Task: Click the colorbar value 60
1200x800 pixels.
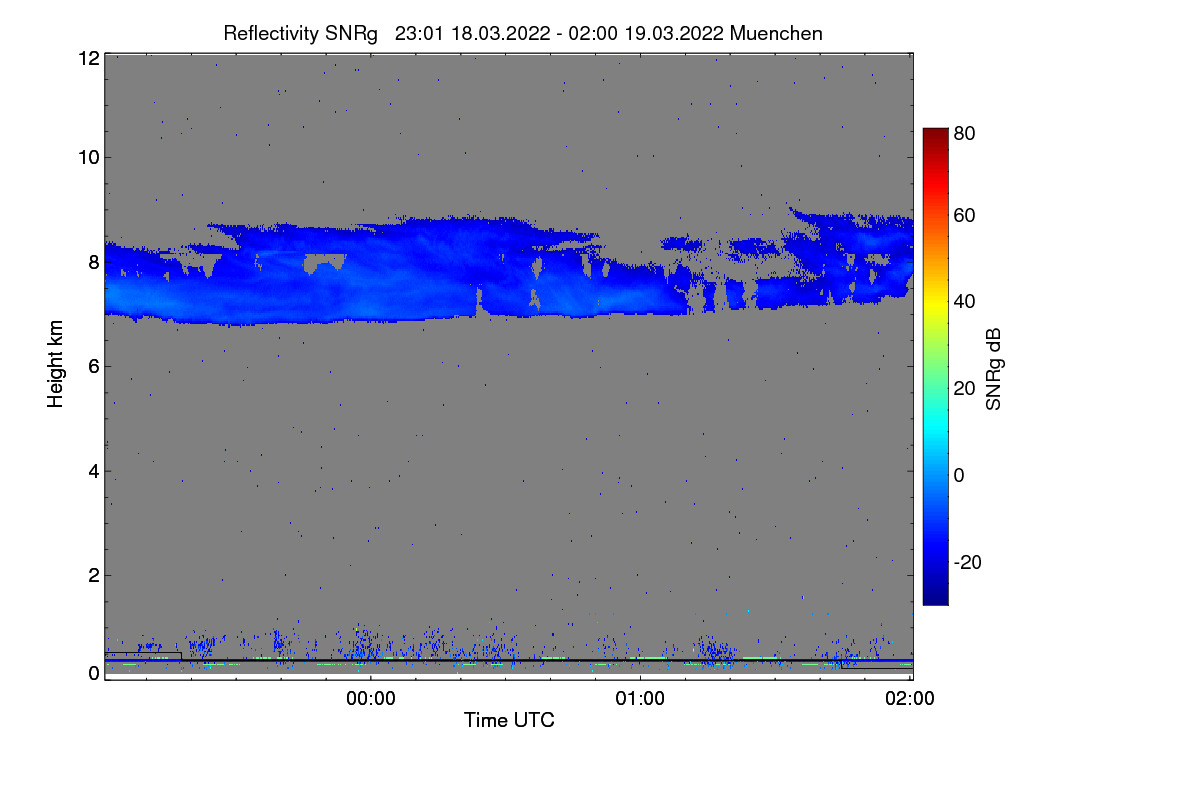Action: coord(965,216)
